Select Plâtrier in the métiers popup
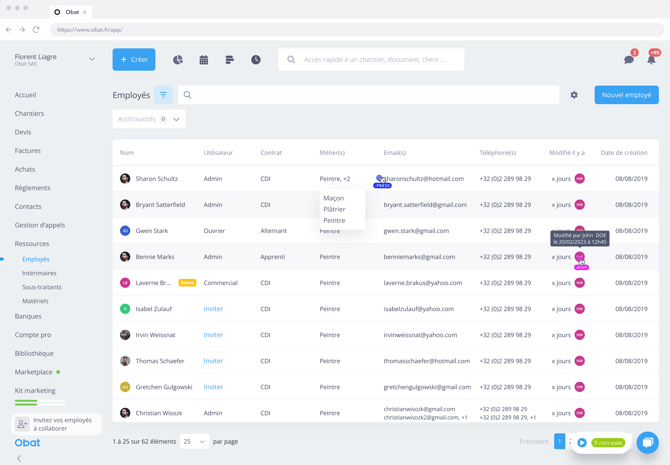This screenshot has height=465, width=670. (334, 209)
